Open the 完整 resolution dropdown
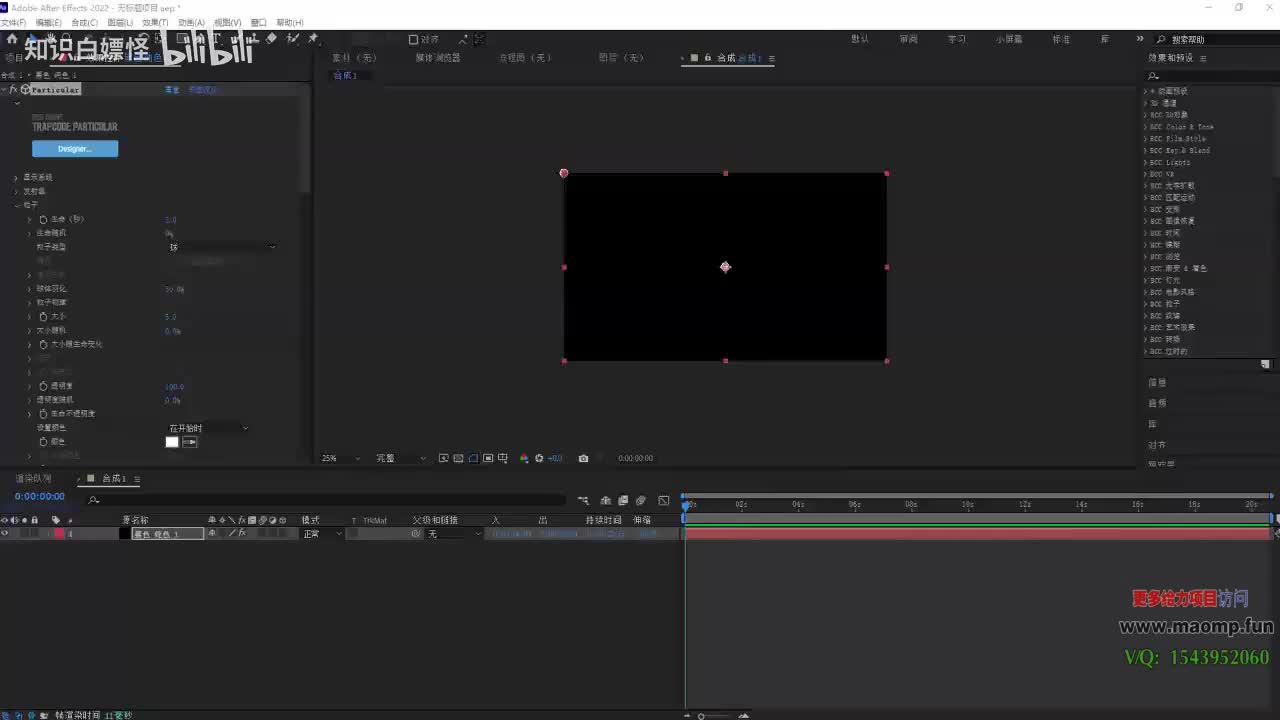1280x720 pixels. click(400, 458)
